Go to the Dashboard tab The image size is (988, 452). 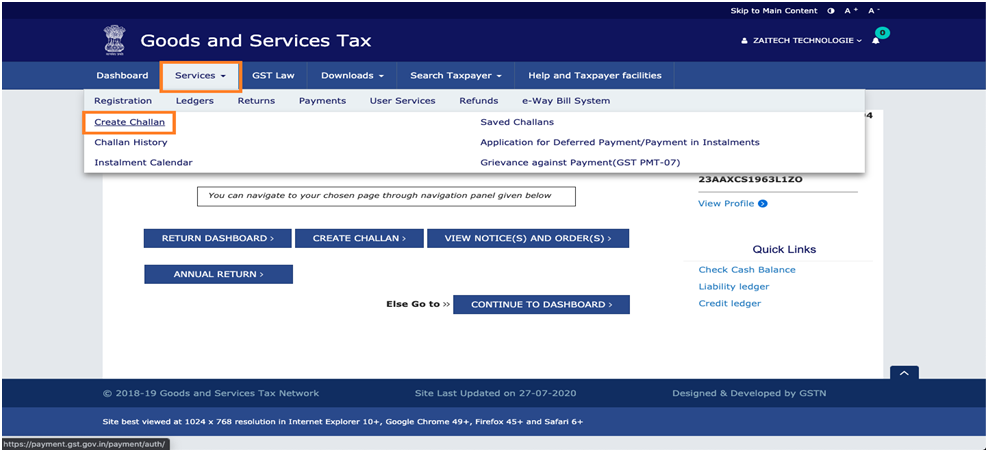coord(122,76)
